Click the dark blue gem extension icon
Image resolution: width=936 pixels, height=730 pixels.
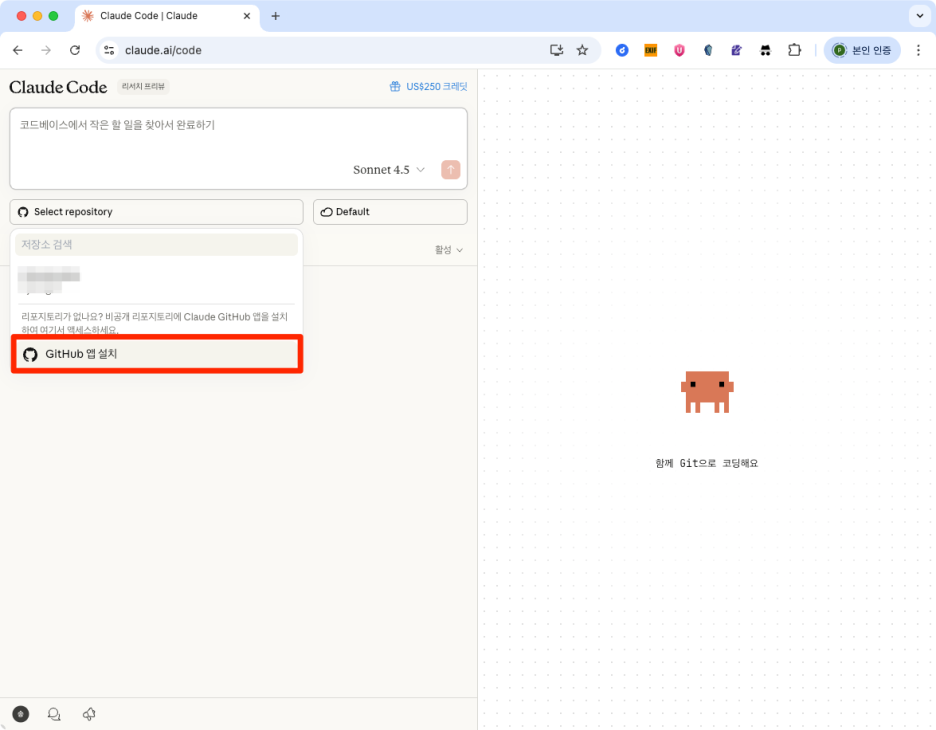[708, 50]
